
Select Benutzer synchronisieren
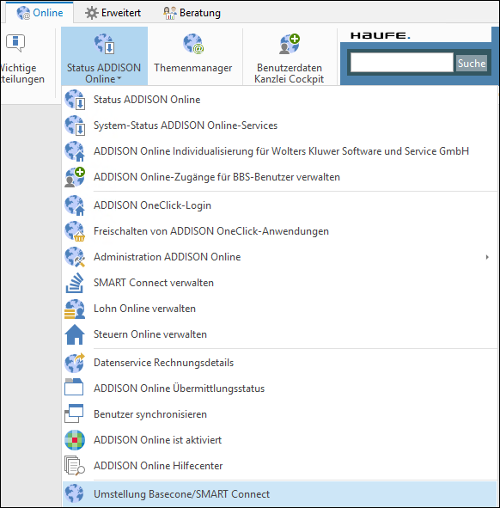pos(280,414)
